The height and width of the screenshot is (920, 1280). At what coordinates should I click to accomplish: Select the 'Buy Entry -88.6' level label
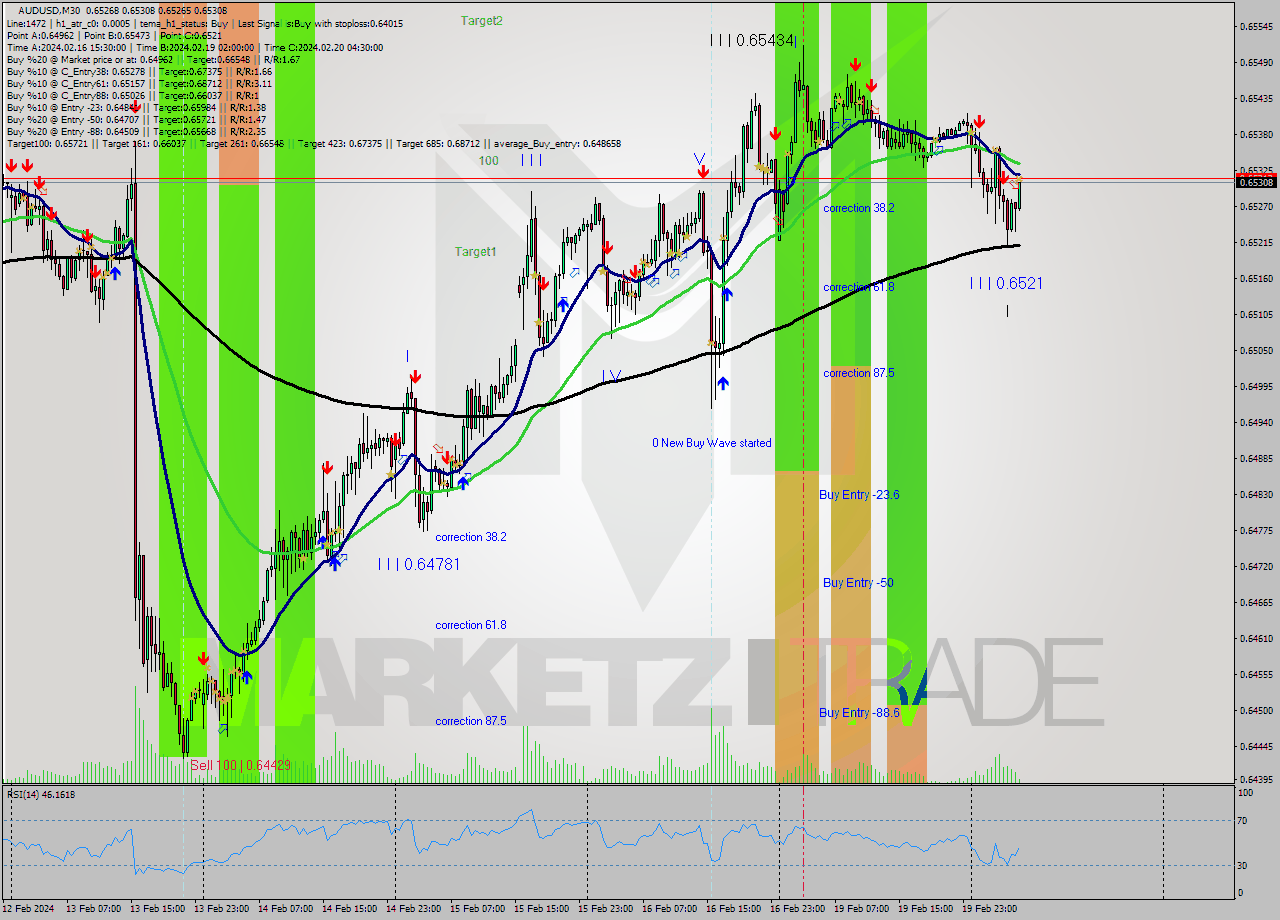click(859, 713)
